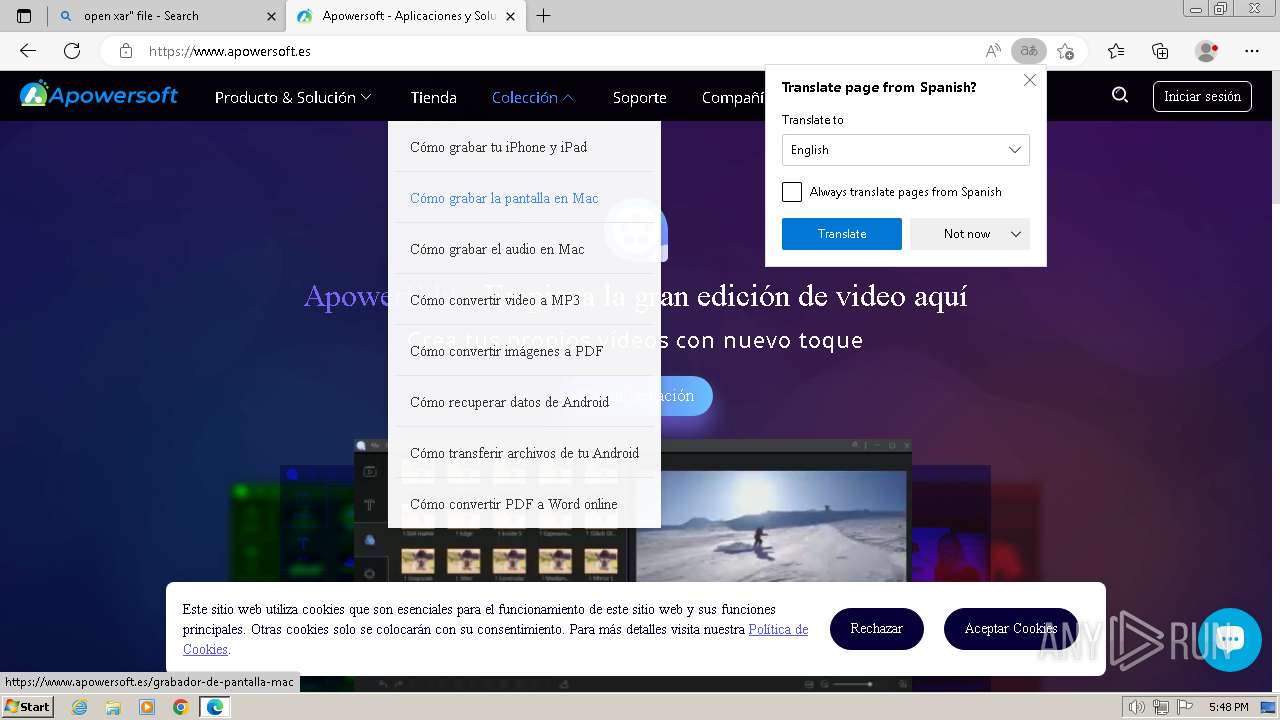
Task: Open the Action Center flag tray icon
Action: (x=1185, y=707)
